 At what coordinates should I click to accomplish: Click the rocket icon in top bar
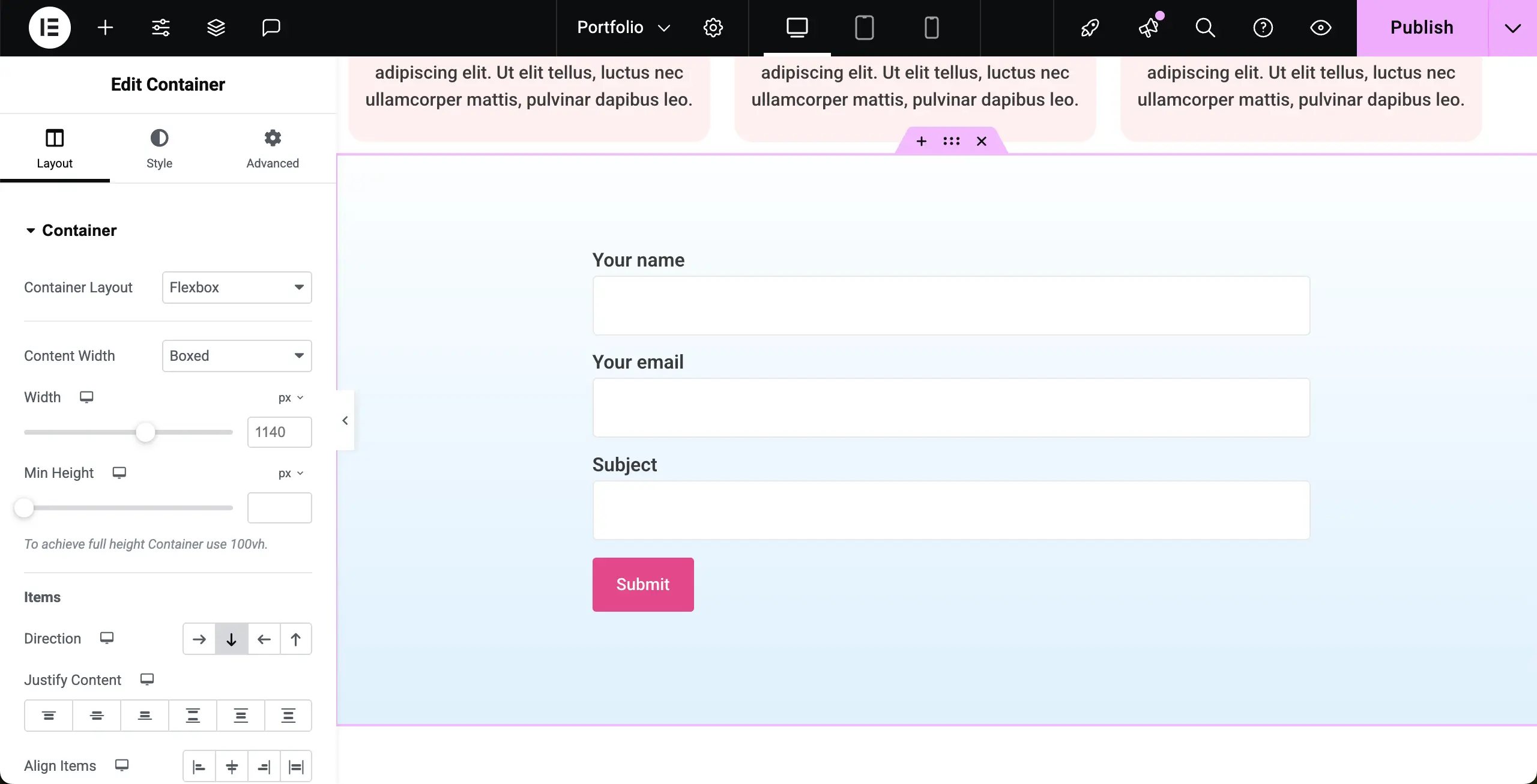point(1090,28)
